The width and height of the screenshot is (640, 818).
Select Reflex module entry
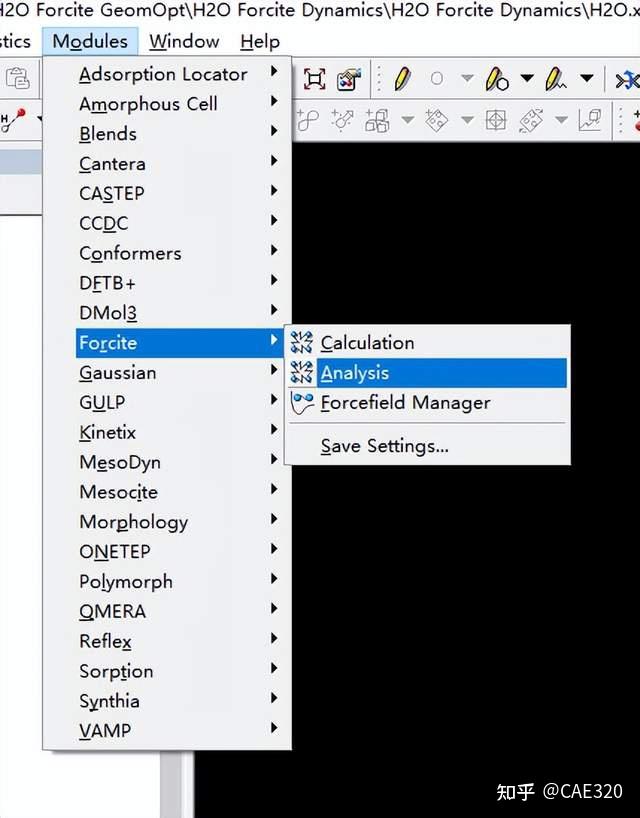pos(179,641)
